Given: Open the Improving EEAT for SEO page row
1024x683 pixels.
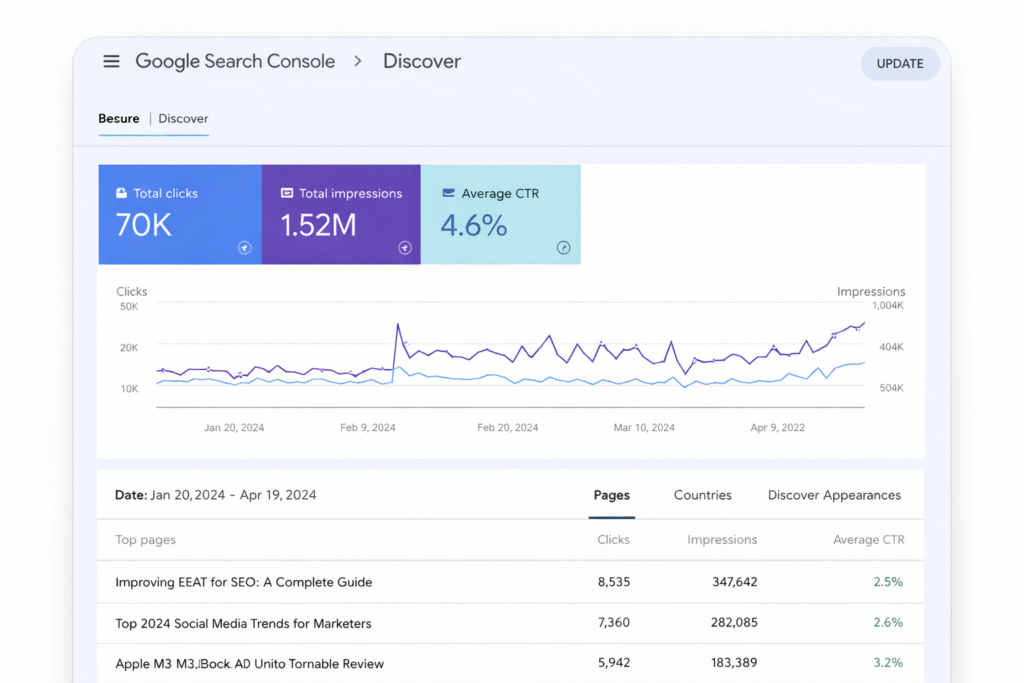Looking at the screenshot, I should click(x=243, y=582).
